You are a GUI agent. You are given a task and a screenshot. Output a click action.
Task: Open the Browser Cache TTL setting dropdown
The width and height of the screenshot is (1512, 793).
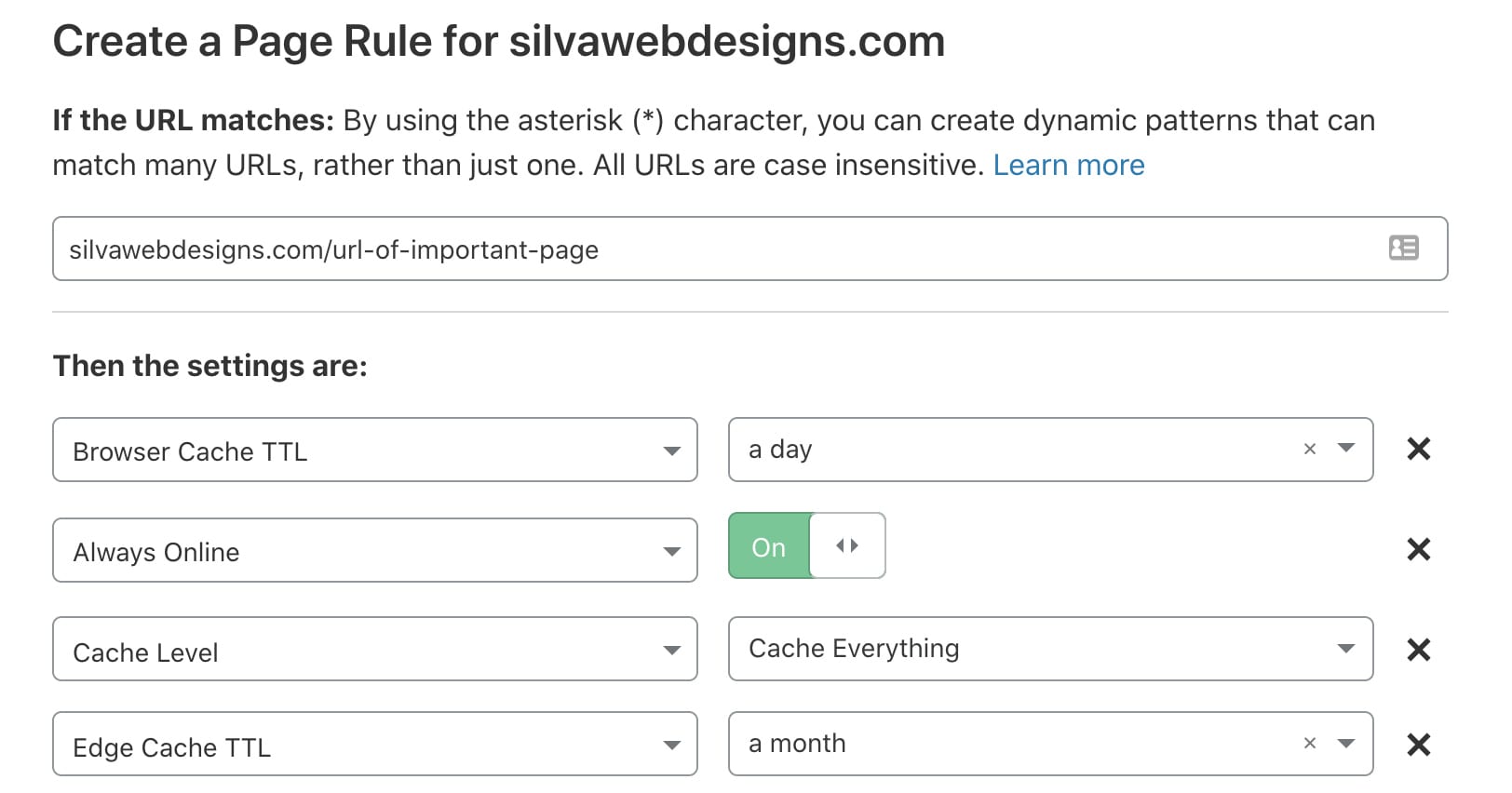click(x=375, y=450)
